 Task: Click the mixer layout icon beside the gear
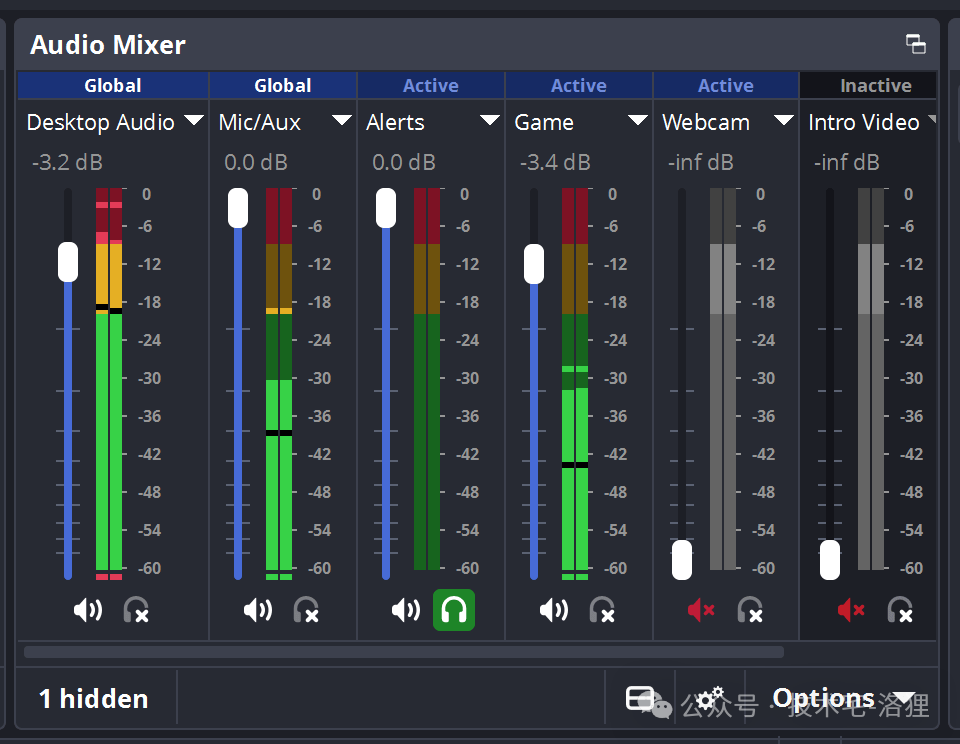tap(640, 698)
